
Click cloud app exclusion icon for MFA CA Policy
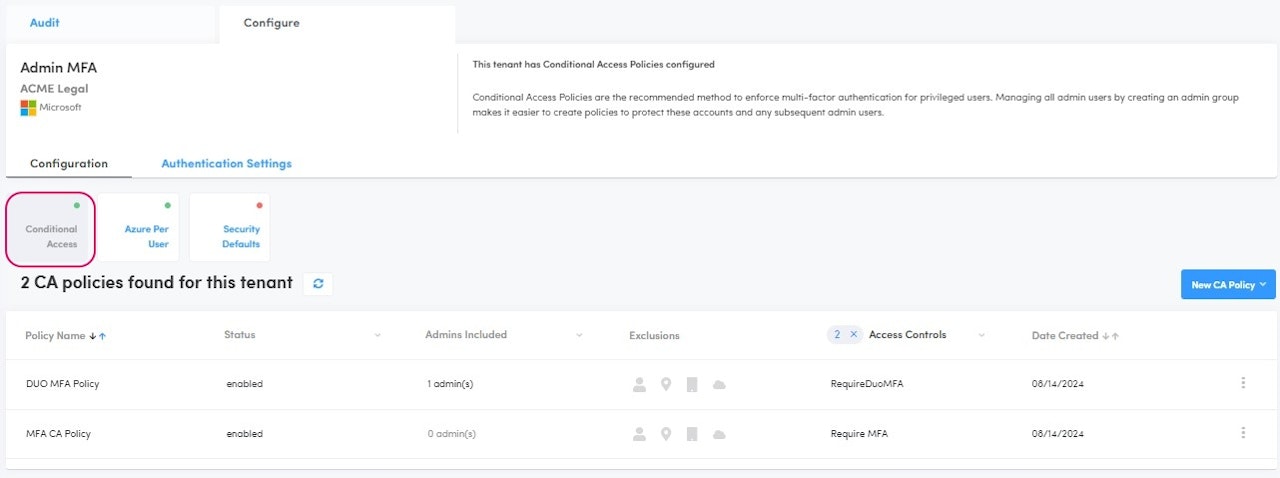[x=718, y=434]
